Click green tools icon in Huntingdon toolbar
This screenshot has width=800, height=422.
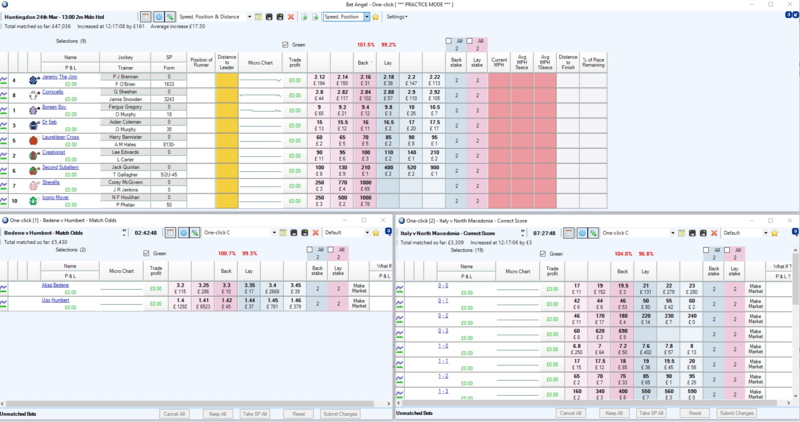click(x=170, y=17)
